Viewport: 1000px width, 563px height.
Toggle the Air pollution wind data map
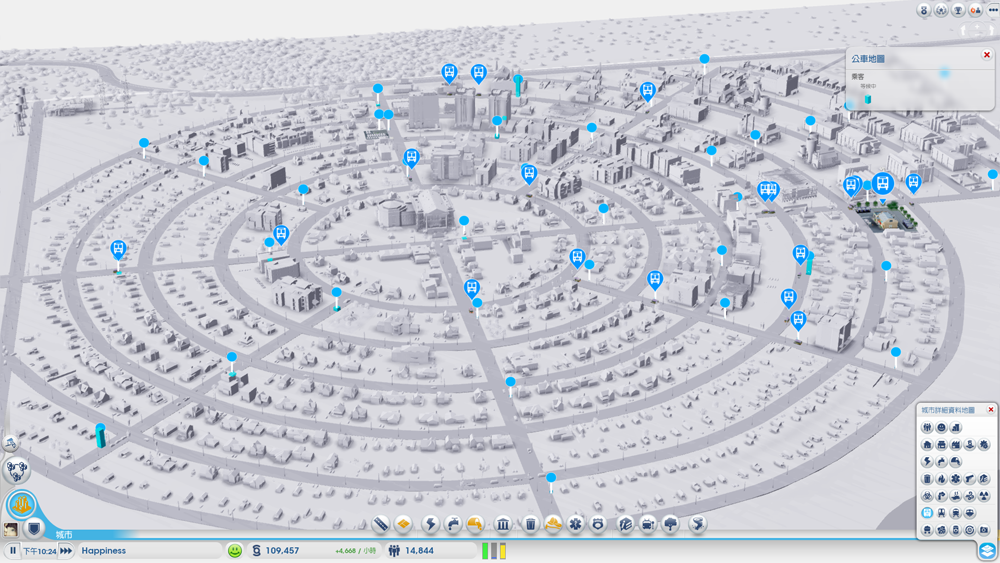pos(969,496)
